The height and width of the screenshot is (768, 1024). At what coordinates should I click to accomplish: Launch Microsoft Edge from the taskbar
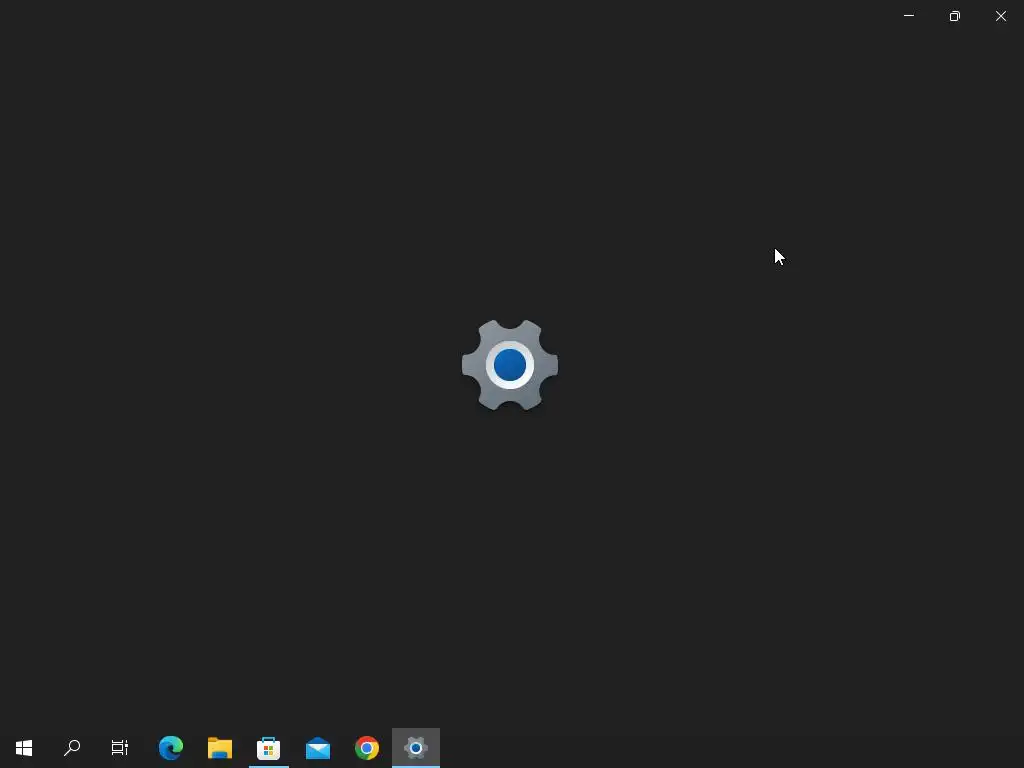click(x=171, y=748)
